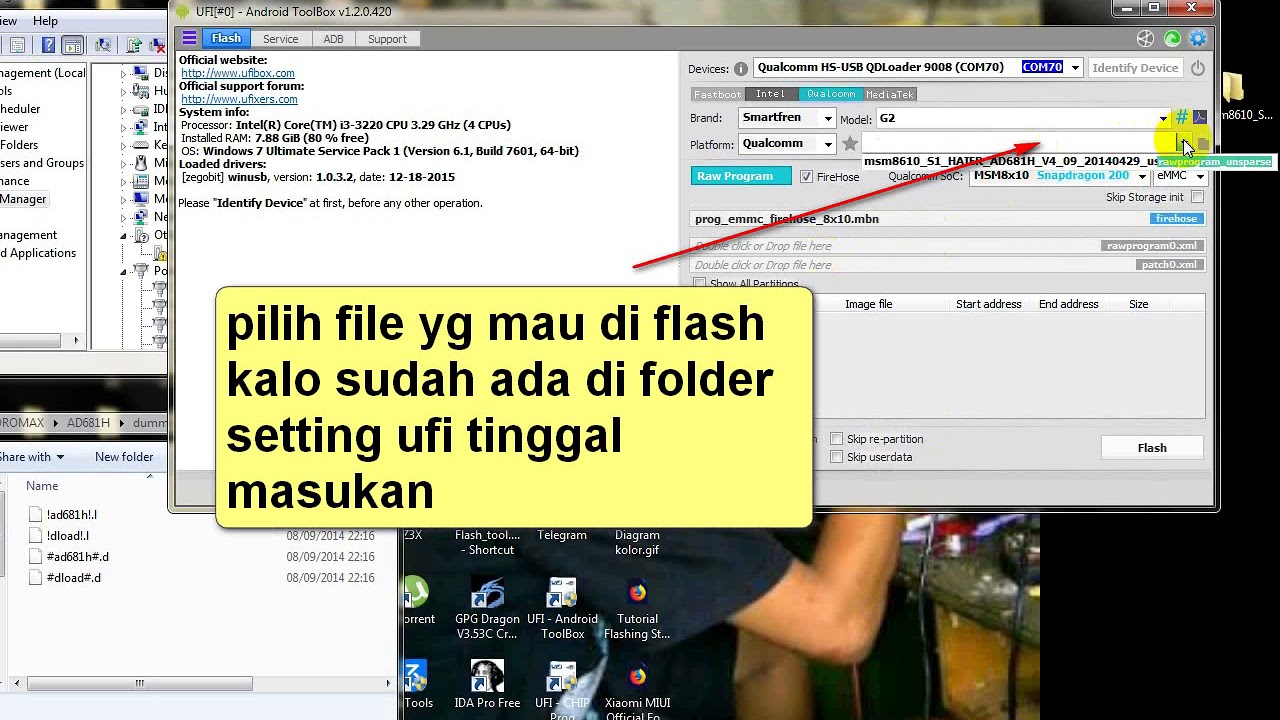Enable the Skip userdata checkbox

pos(836,457)
